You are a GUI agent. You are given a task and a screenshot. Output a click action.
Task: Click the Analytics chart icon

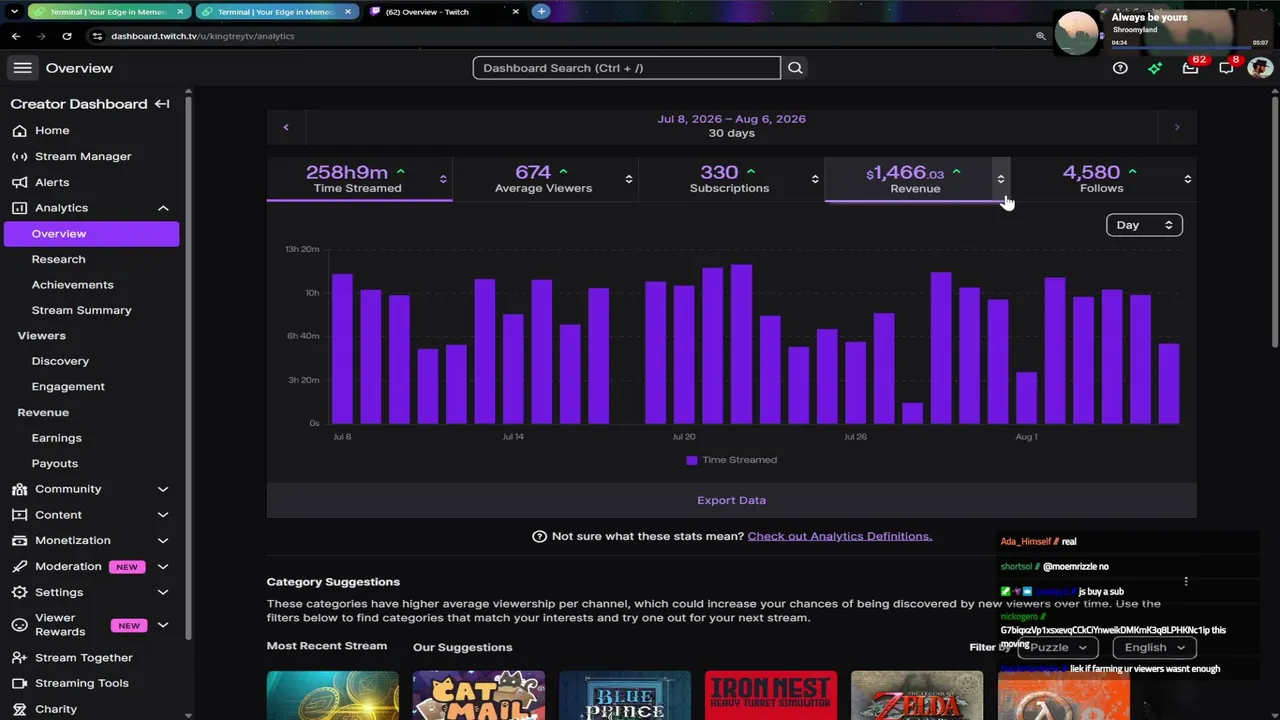19,208
